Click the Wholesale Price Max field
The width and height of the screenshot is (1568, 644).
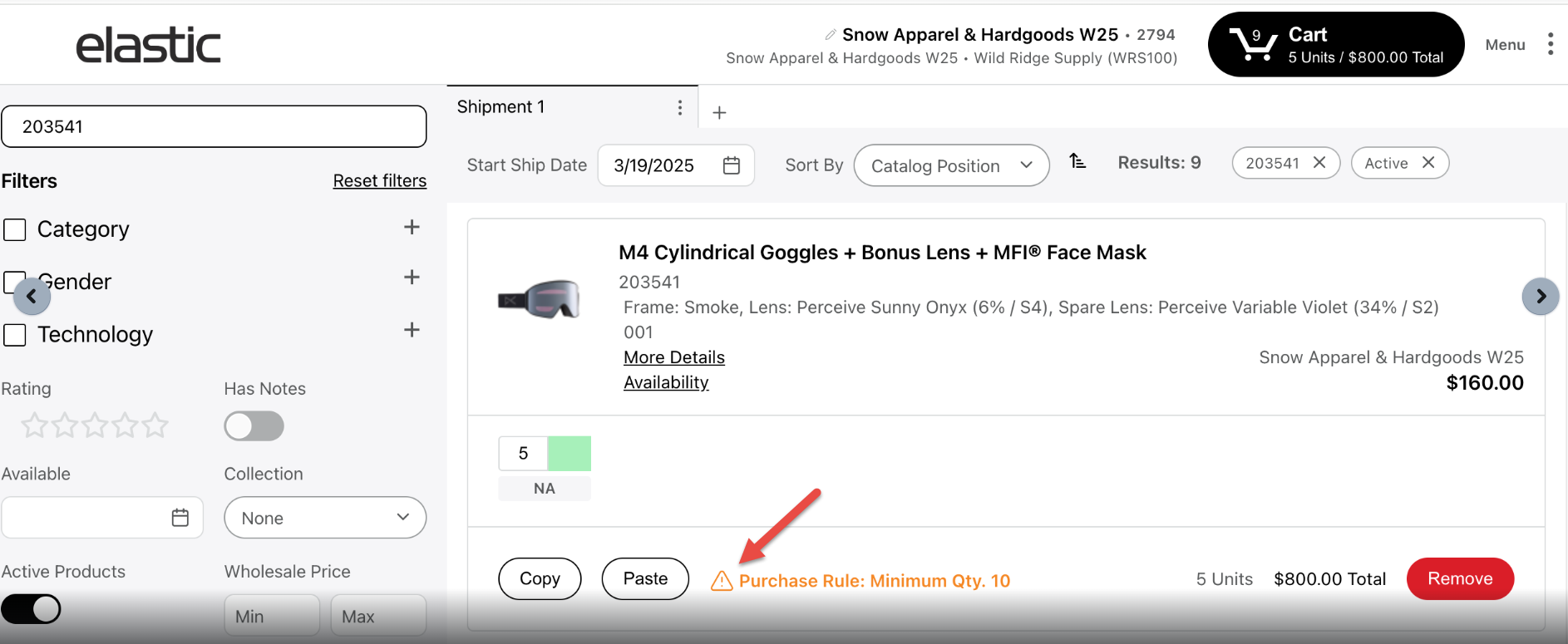(x=378, y=616)
